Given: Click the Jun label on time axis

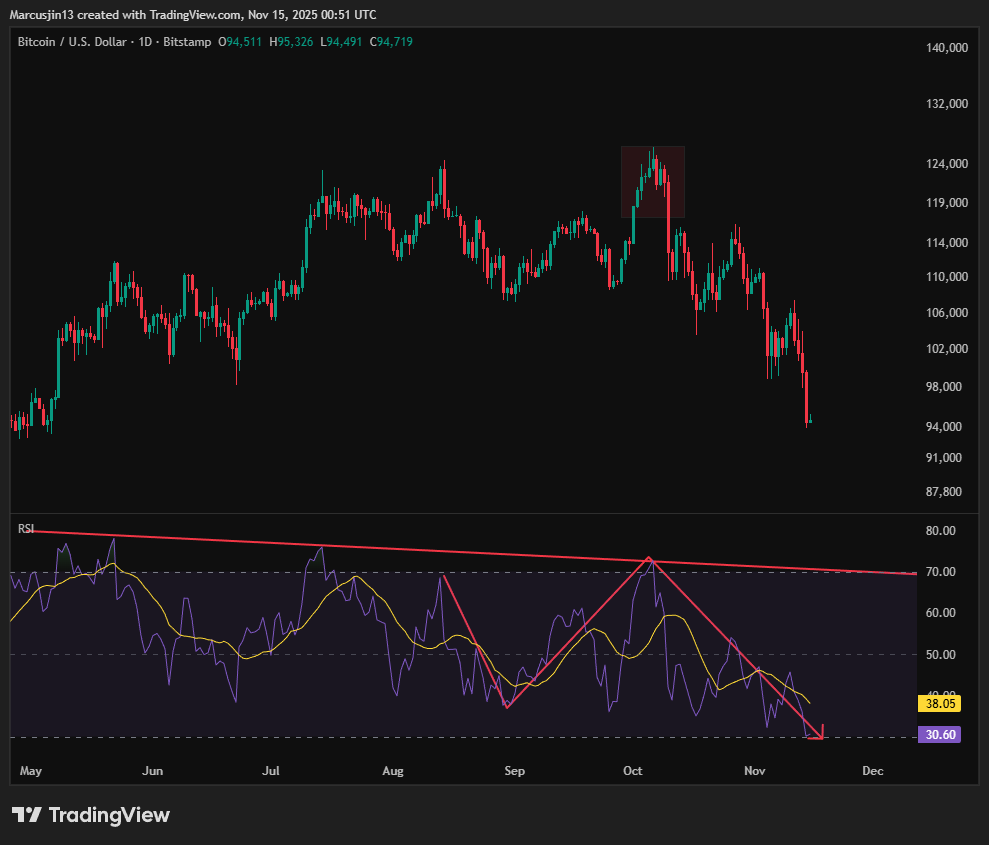Looking at the screenshot, I should 153,771.
